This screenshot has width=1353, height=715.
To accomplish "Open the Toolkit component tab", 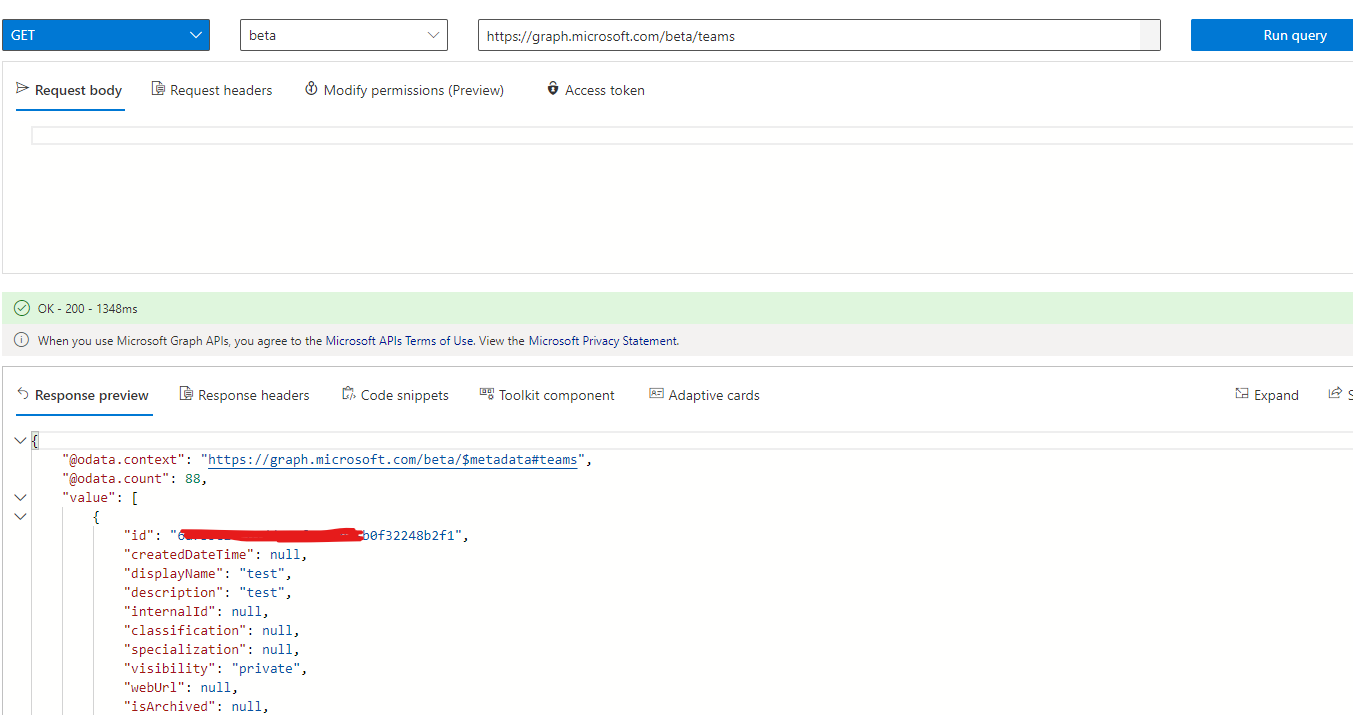I will pos(547,395).
